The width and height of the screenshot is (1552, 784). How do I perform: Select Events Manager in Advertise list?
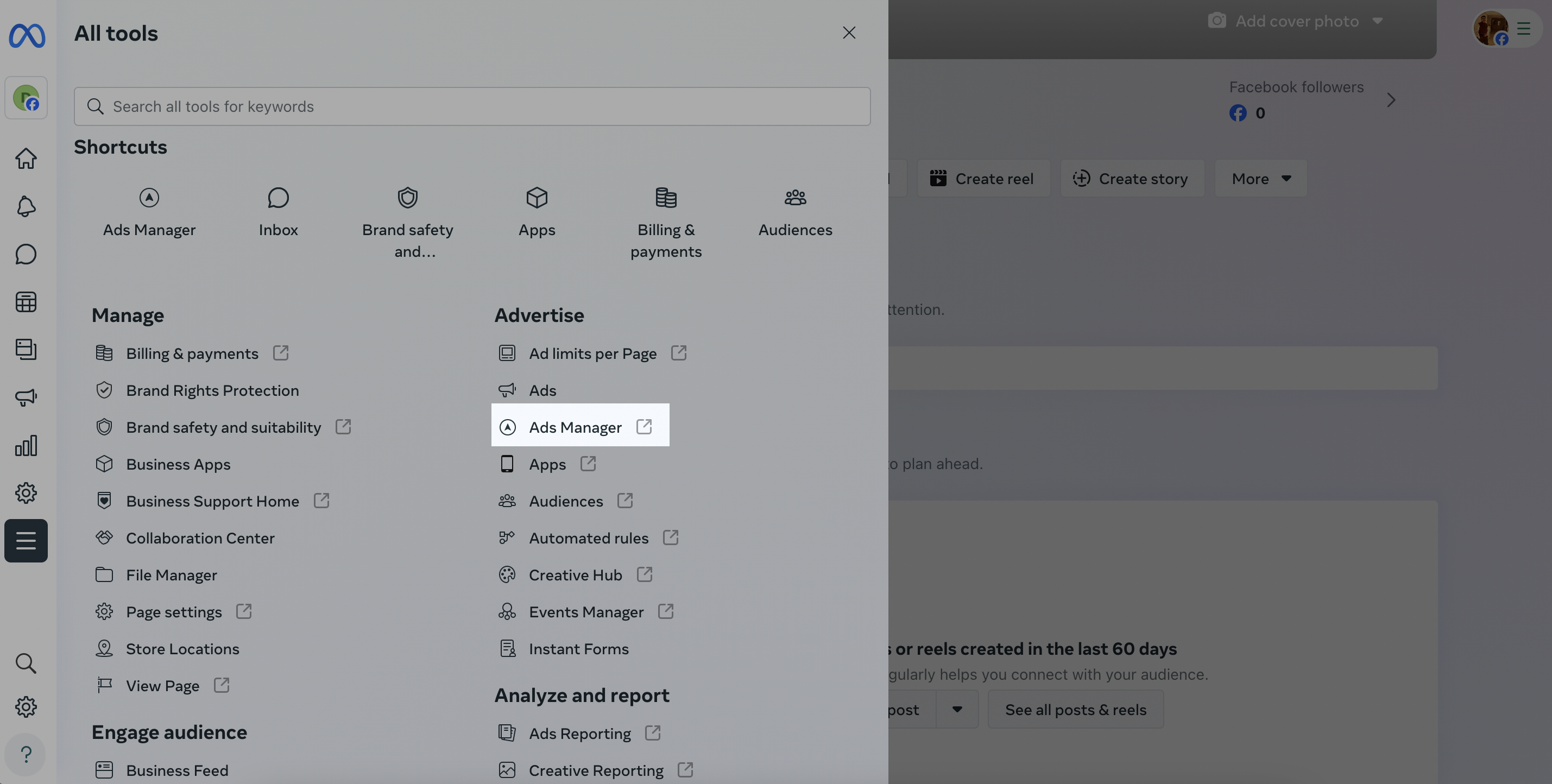pyautogui.click(x=585, y=612)
